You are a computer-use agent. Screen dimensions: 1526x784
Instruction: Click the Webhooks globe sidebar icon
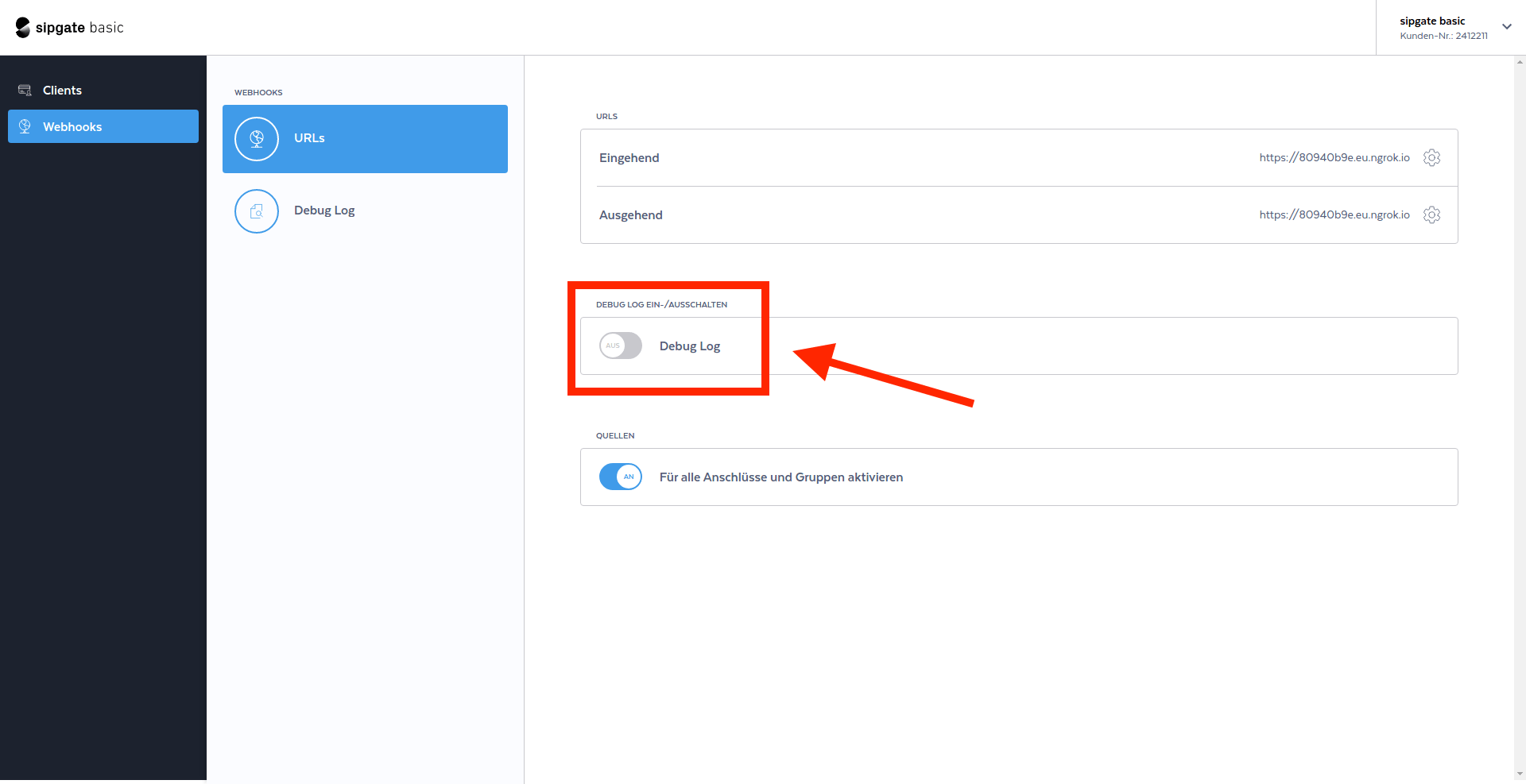[x=25, y=126]
